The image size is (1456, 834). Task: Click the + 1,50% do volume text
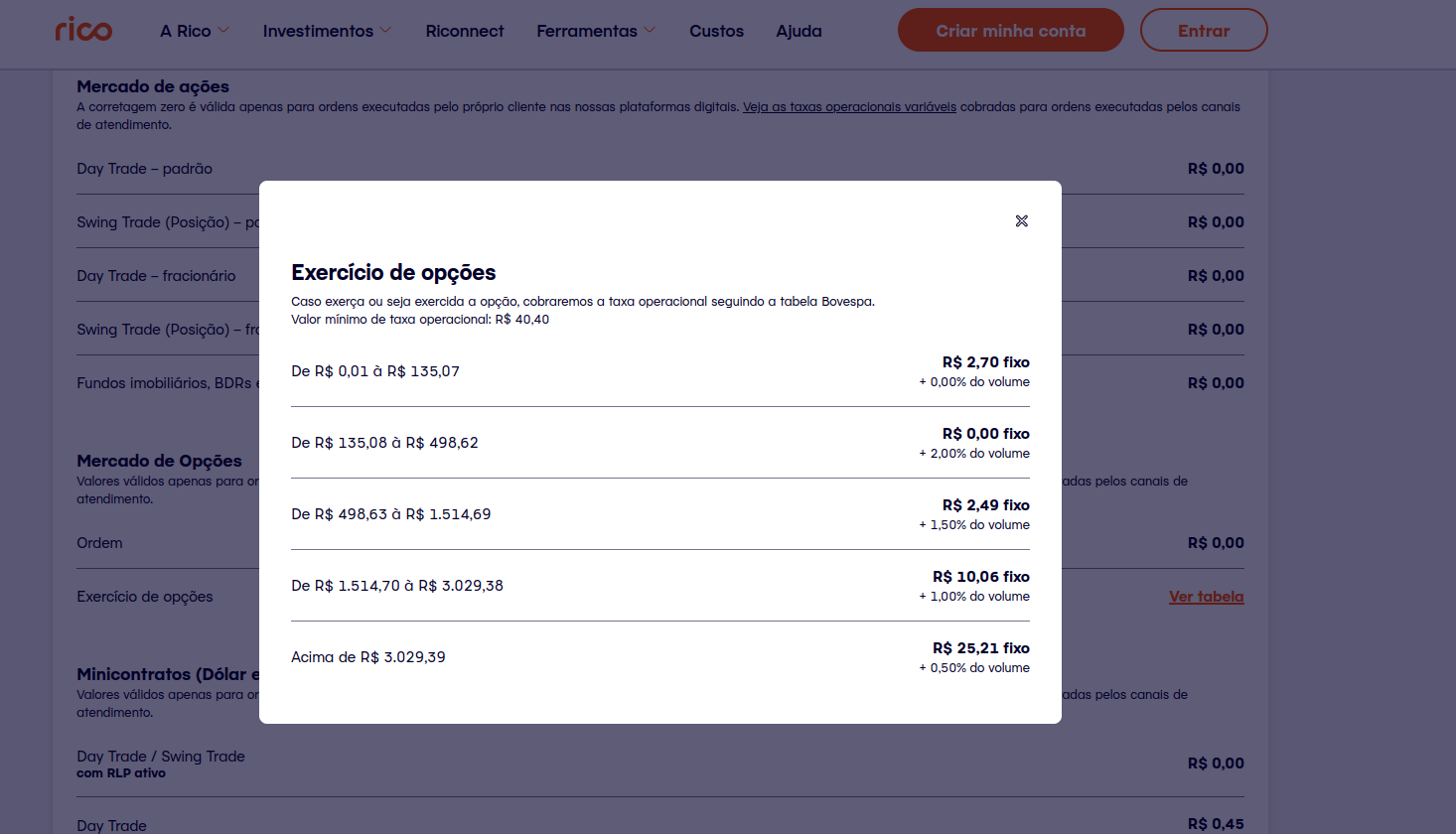(x=974, y=525)
